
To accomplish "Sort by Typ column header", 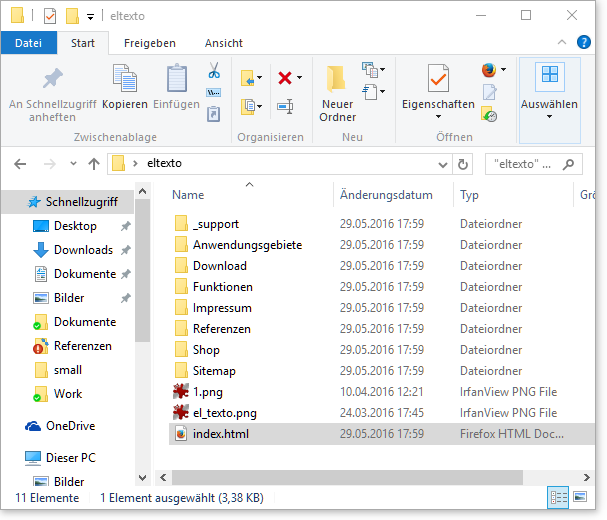I will click(469, 195).
